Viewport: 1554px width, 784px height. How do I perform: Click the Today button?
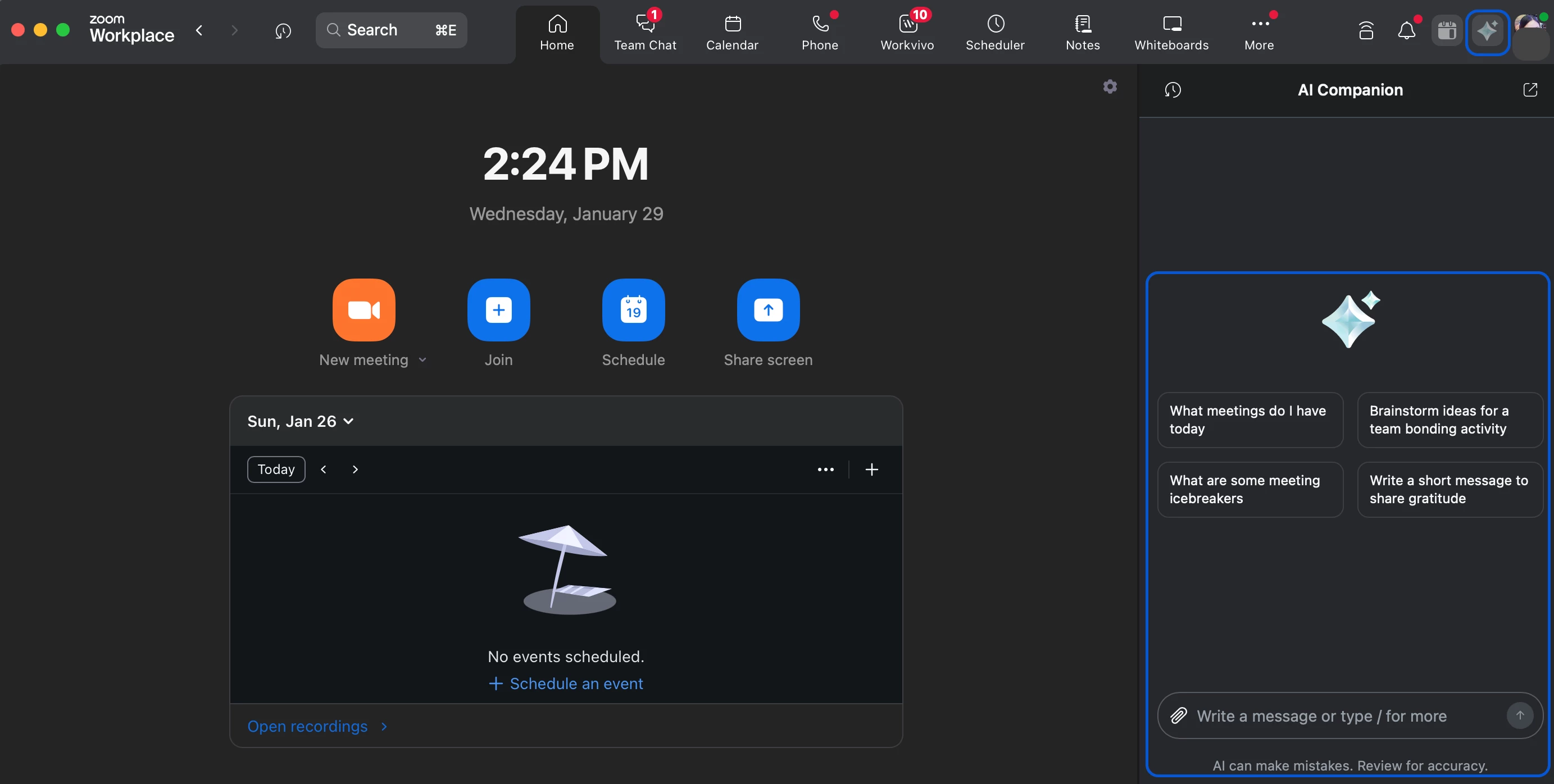(276, 469)
